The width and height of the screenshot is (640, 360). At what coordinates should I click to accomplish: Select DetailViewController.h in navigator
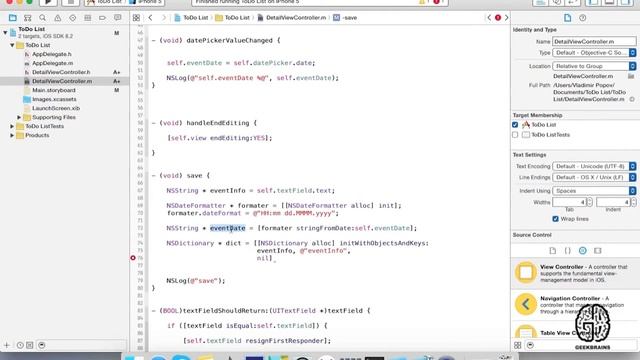tap(61, 72)
